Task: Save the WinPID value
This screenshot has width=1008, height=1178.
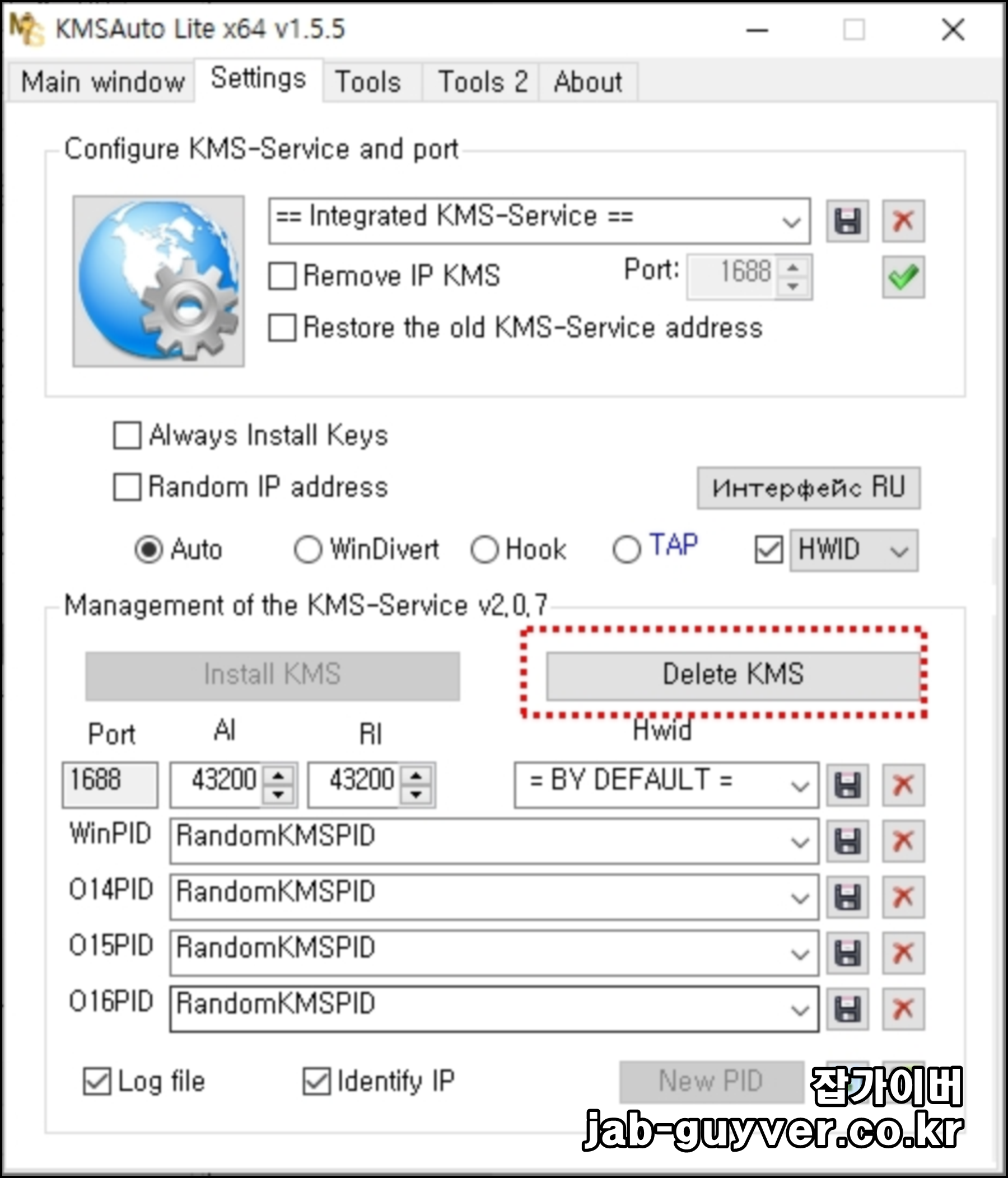Action: [847, 841]
